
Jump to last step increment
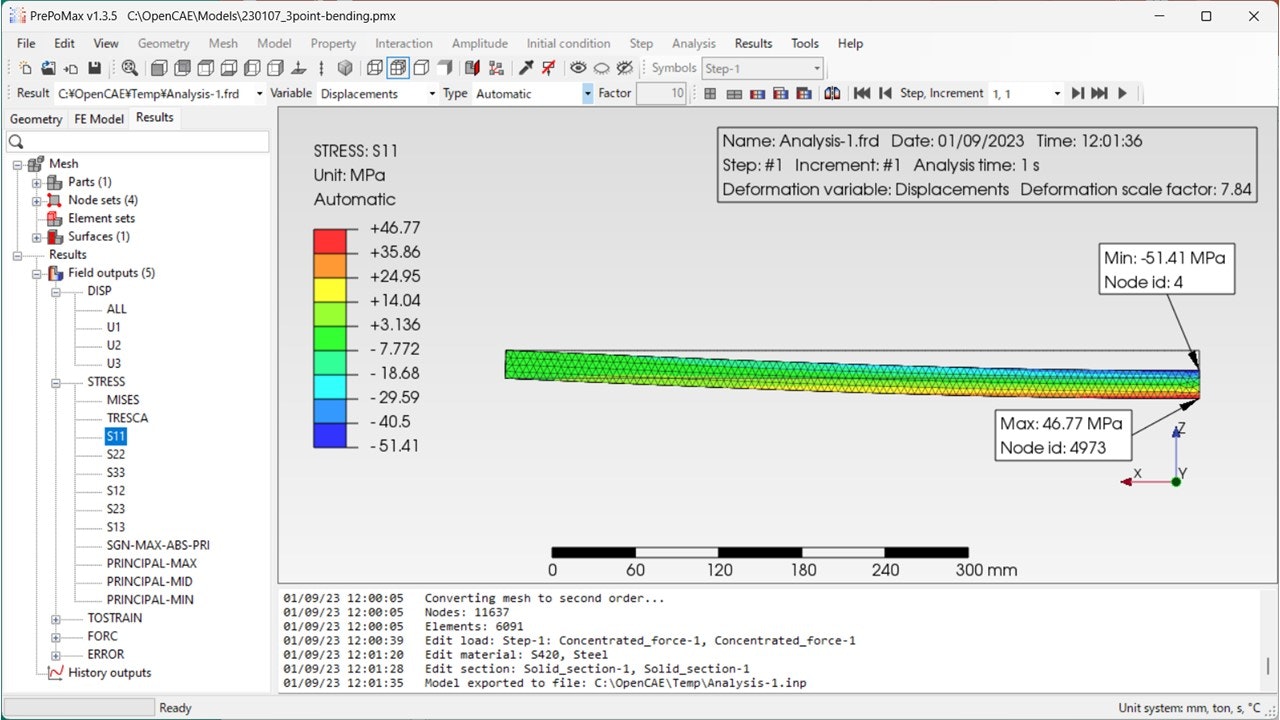(x=1099, y=93)
